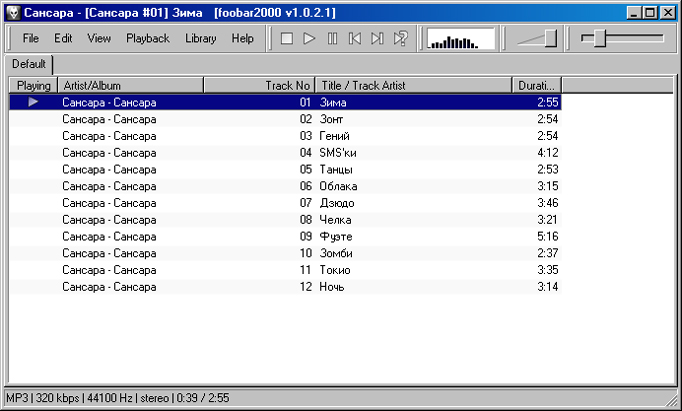
Task: Select track 07 Дзюдо
Action: pyautogui.click(x=285, y=203)
